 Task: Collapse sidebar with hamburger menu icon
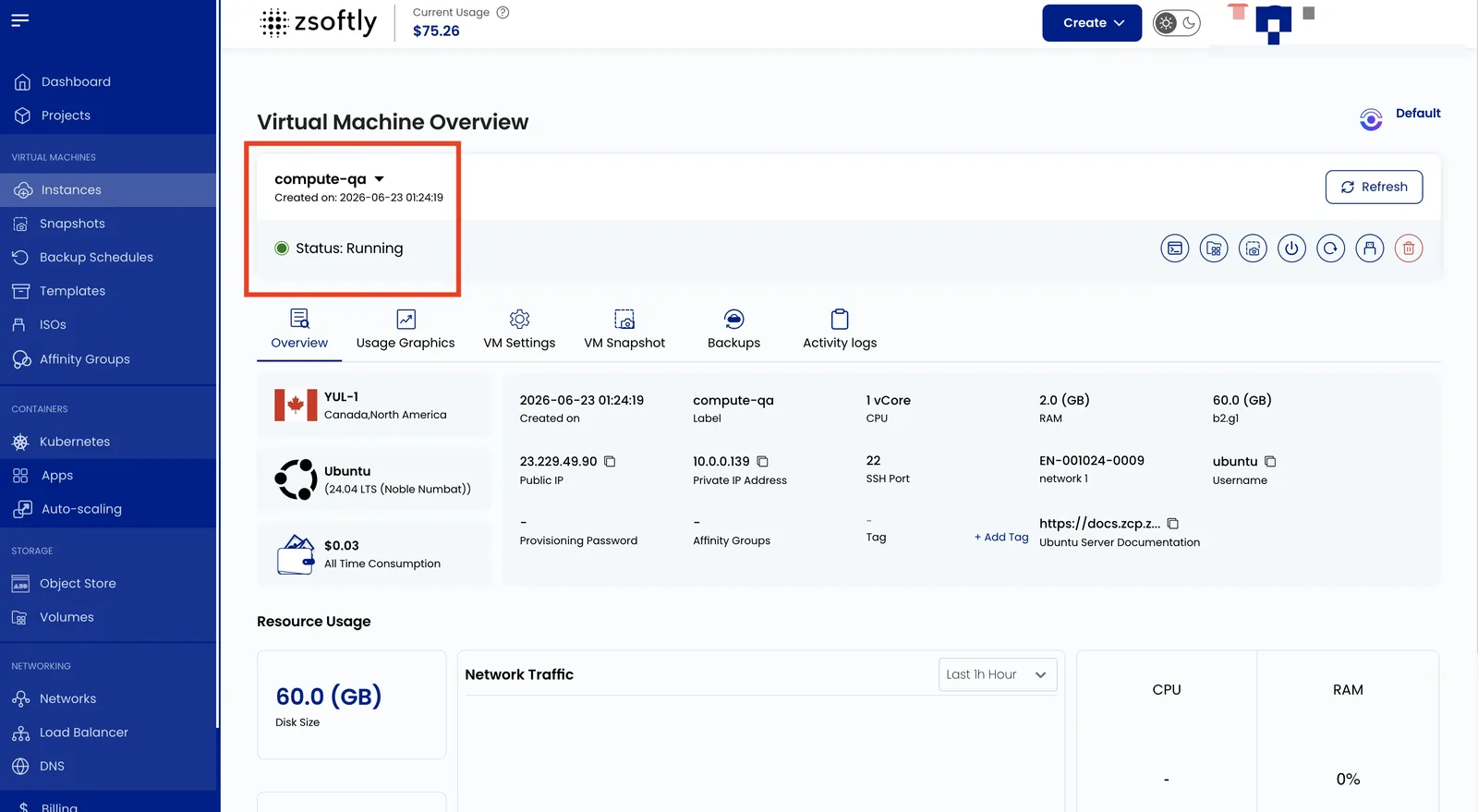[20, 19]
